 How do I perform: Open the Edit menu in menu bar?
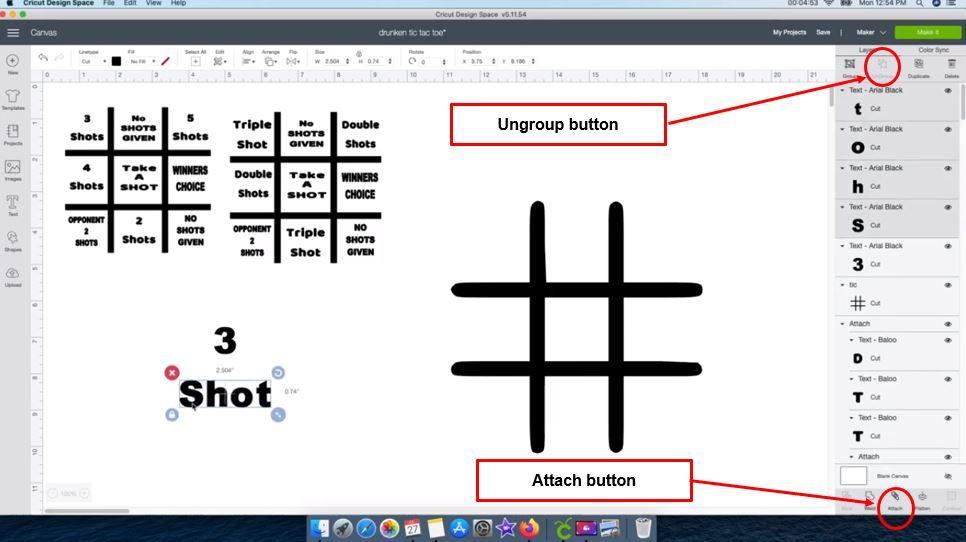(130, 3)
